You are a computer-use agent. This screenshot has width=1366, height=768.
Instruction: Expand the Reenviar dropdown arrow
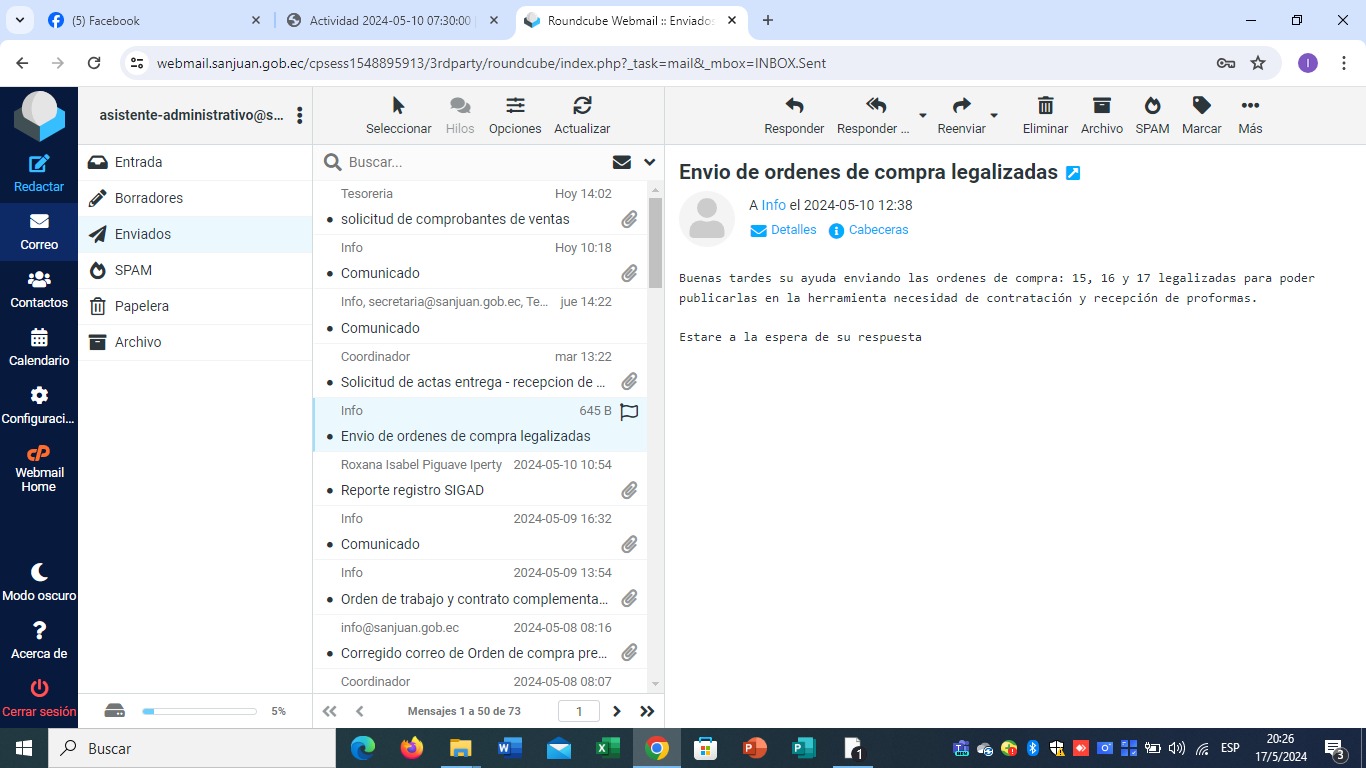pos(994,115)
